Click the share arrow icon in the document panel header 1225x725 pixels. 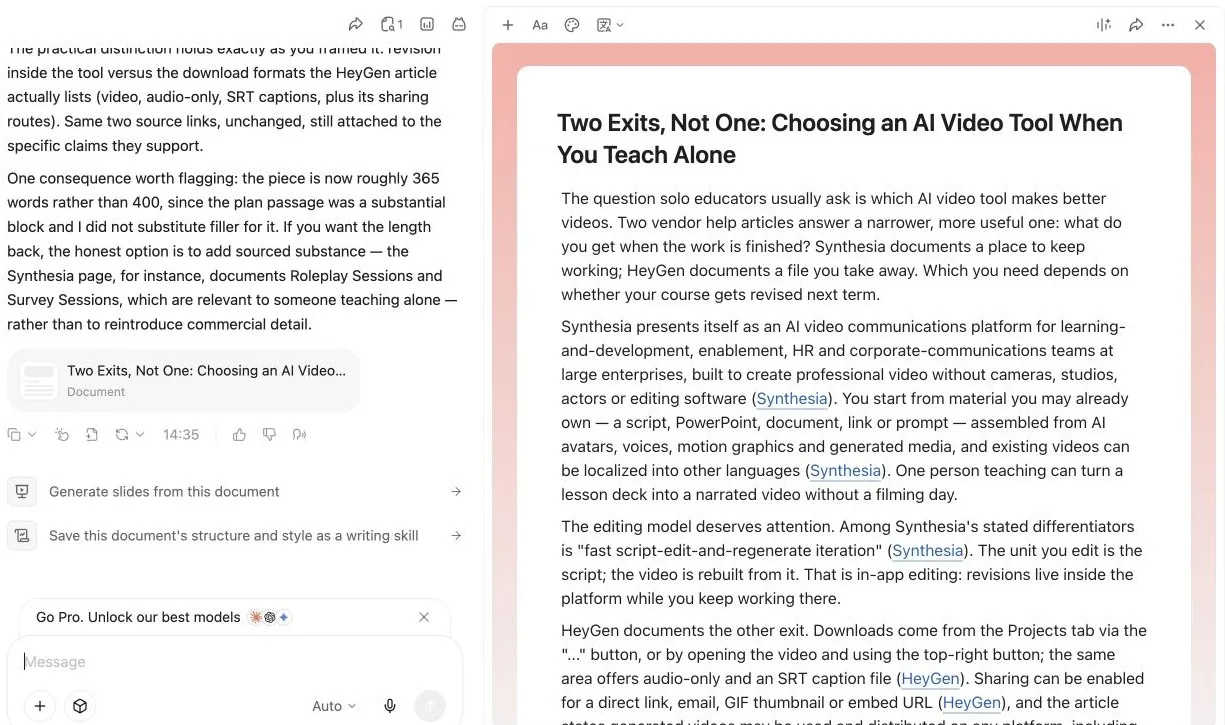pyautogui.click(x=1136, y=25)
